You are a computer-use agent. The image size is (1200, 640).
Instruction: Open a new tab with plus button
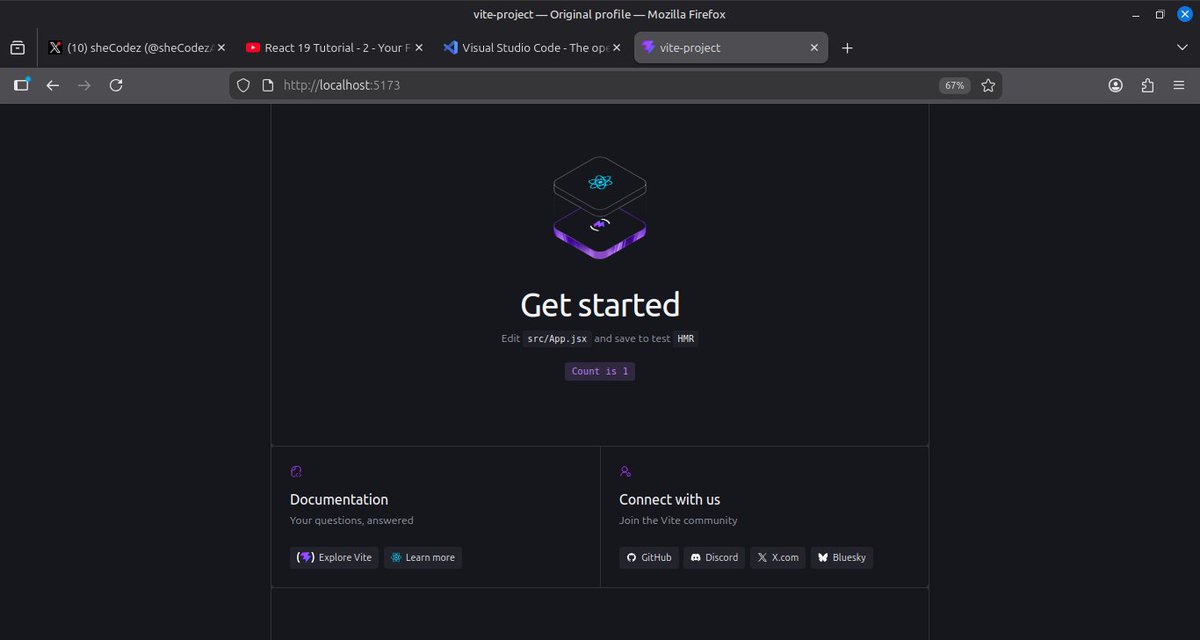(847, 47)
